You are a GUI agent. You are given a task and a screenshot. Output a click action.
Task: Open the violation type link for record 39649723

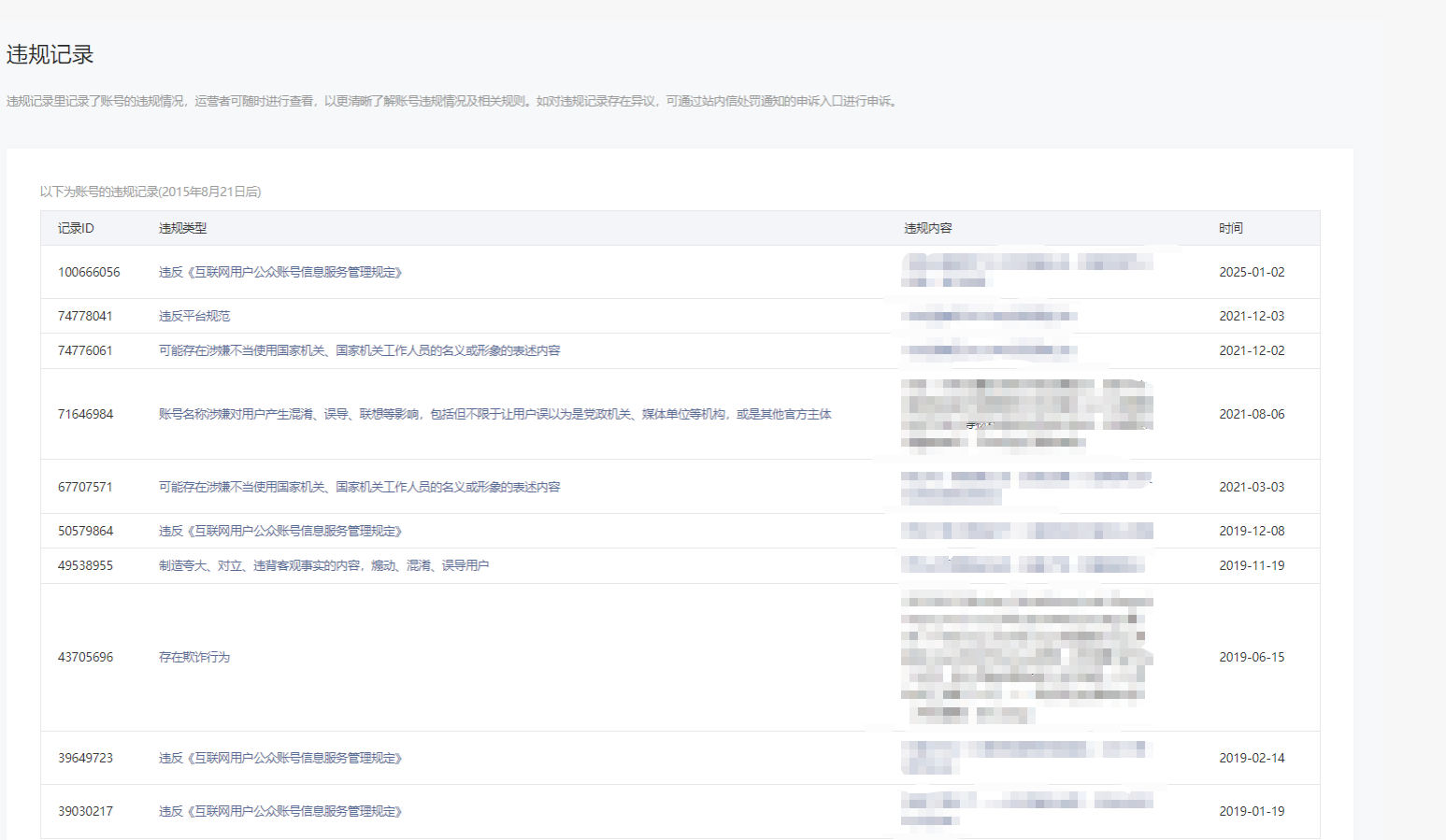pyautogui.click(x=279, y=758)
